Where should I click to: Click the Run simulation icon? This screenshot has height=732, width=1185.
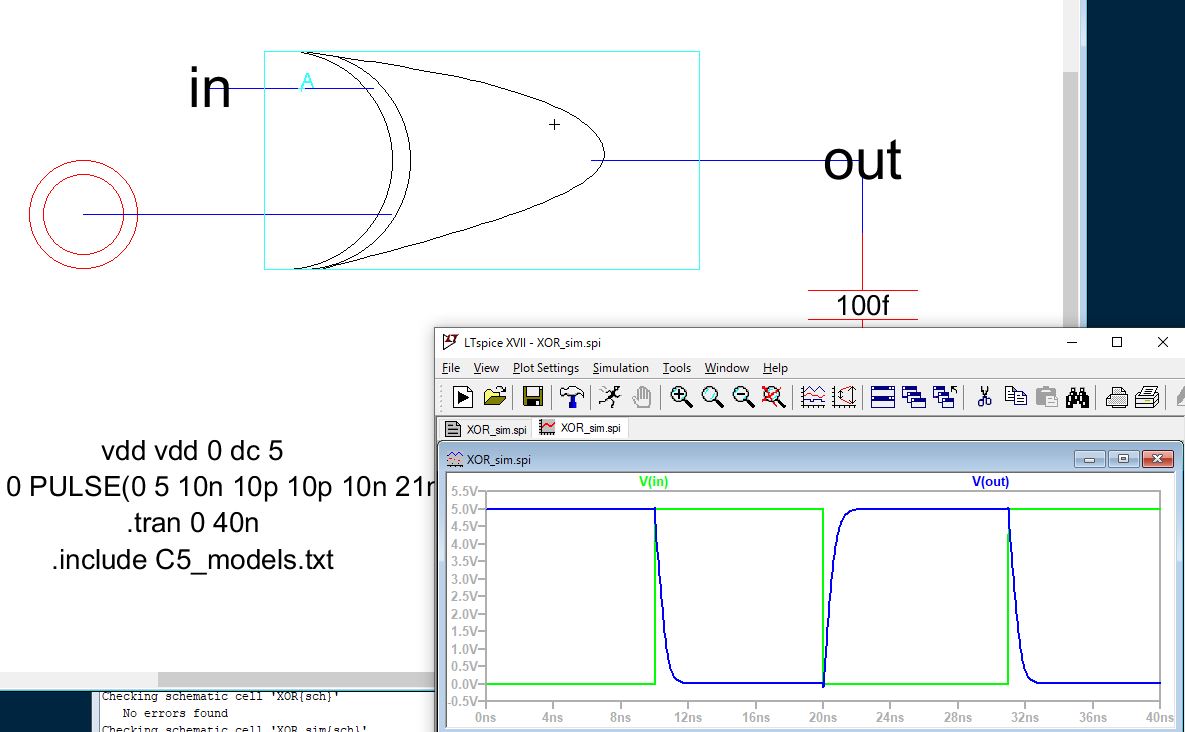463,397
